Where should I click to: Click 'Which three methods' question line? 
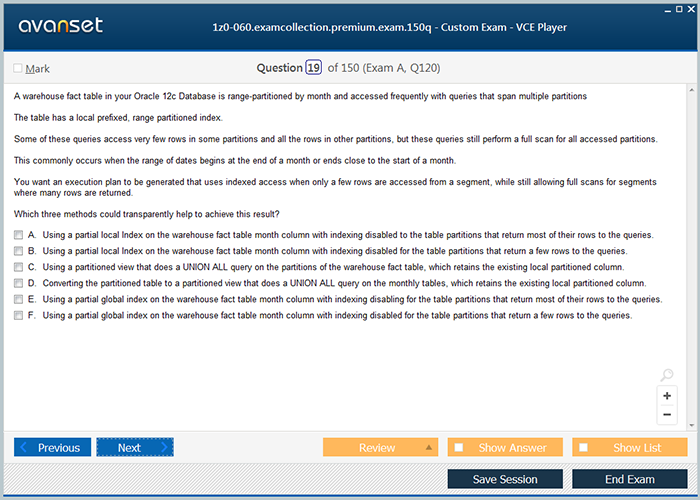coord(146,214)
